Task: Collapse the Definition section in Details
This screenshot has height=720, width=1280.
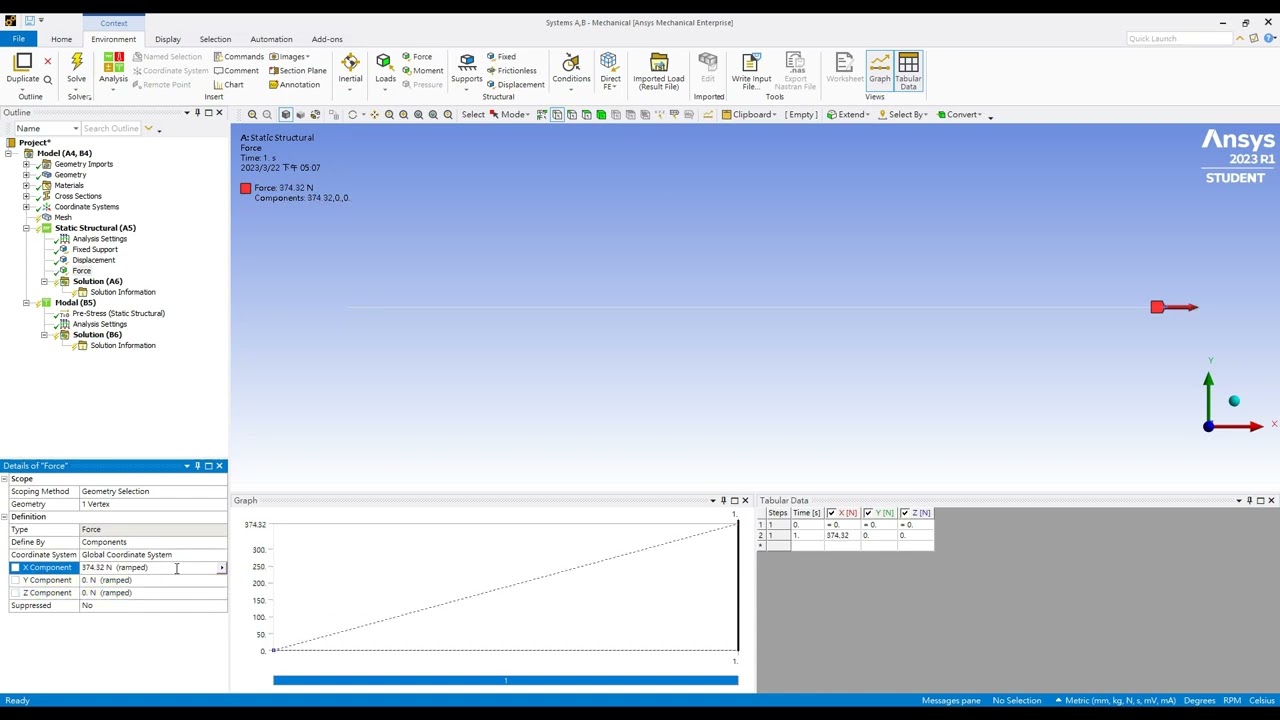Action: (5, 517)
